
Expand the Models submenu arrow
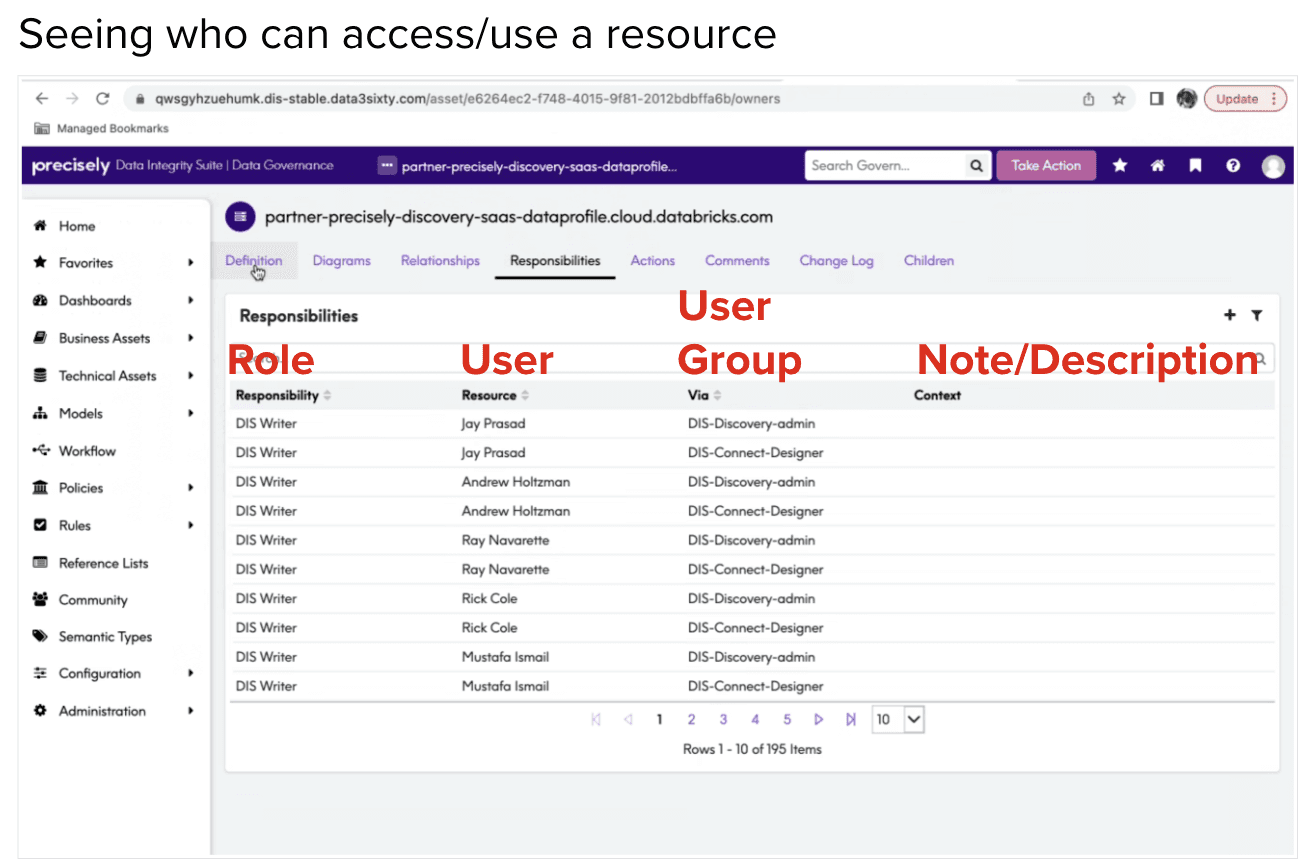(x=190, y=413)
